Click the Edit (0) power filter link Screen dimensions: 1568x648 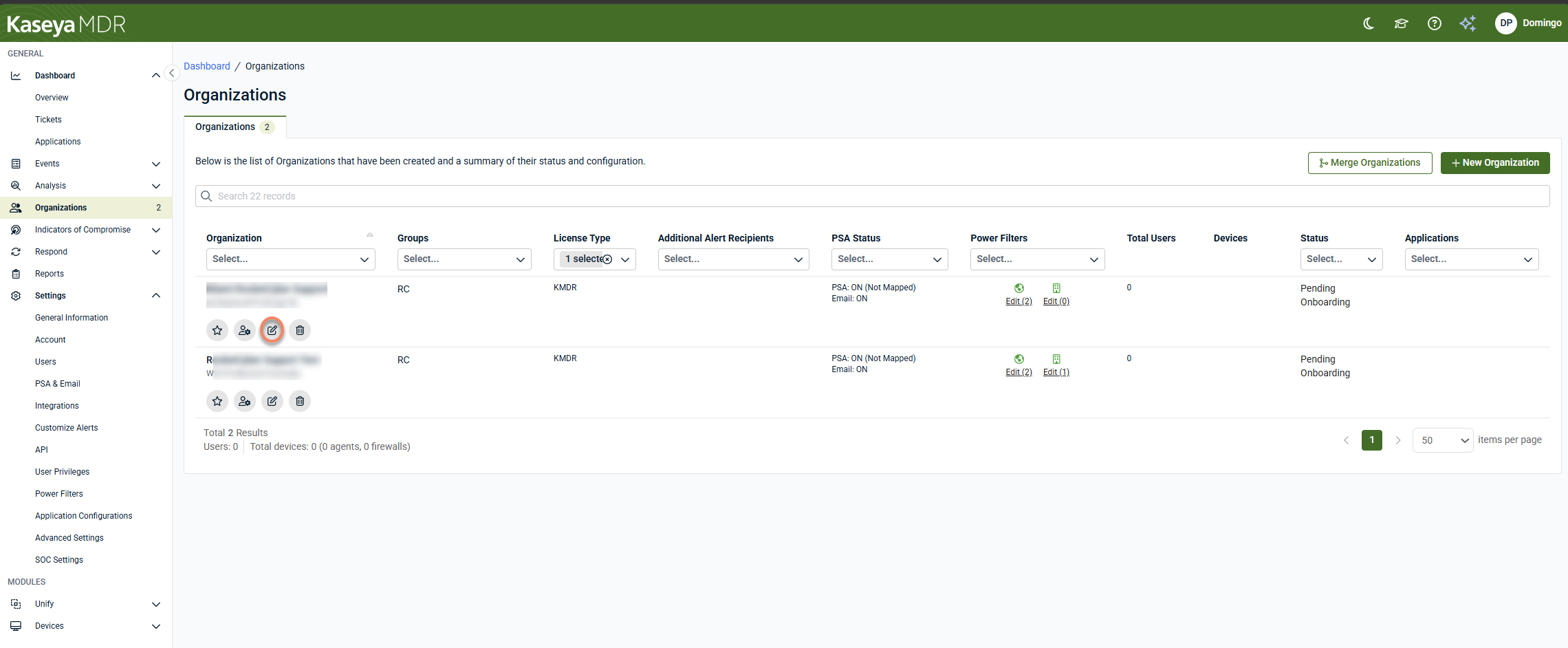tap(1056, 301)
